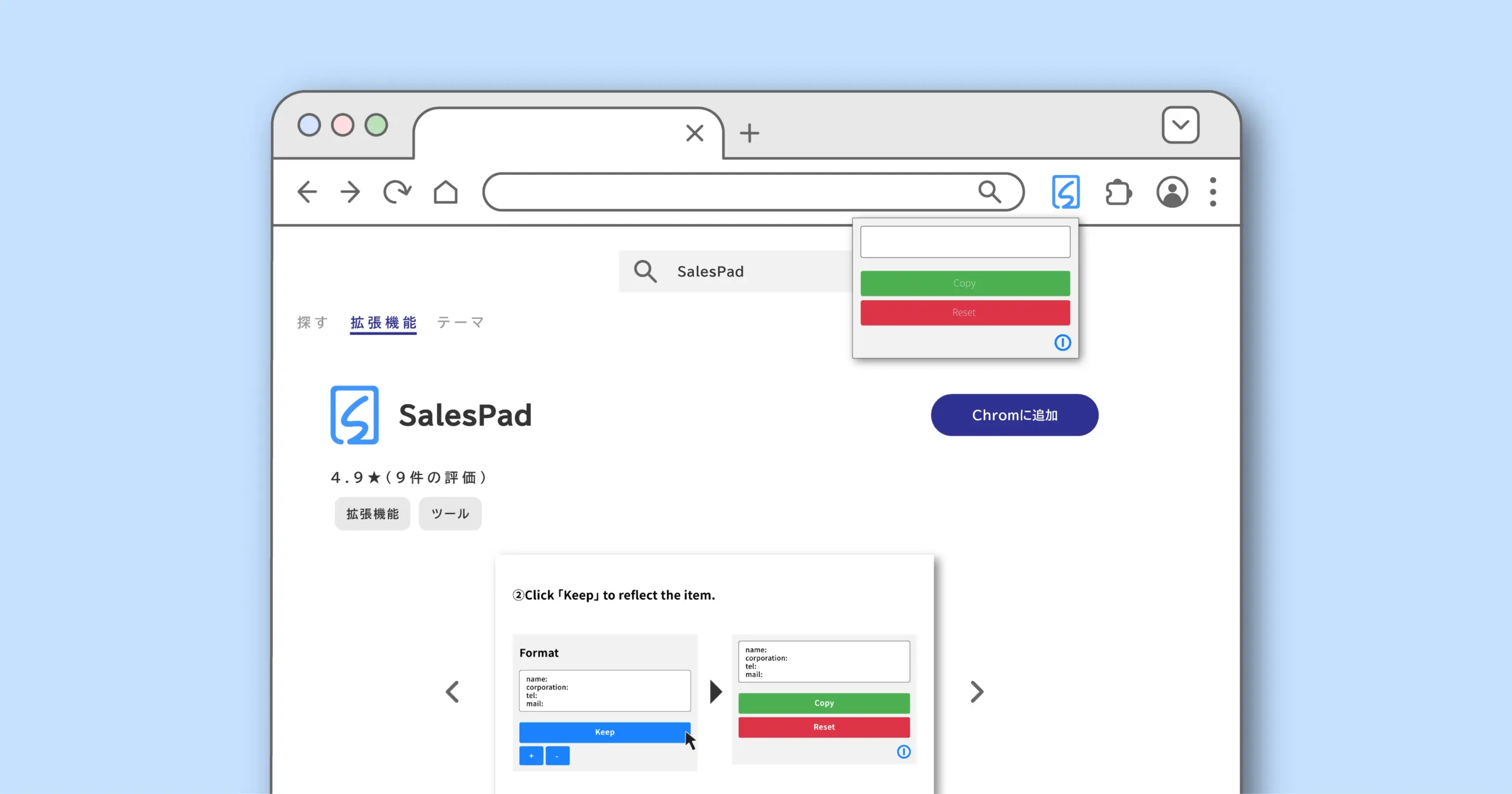The height and width of the screenshot is (794, 1512).
Task: Open the extensions puzzle-piece menu
Action: [x=1118, y=192]
